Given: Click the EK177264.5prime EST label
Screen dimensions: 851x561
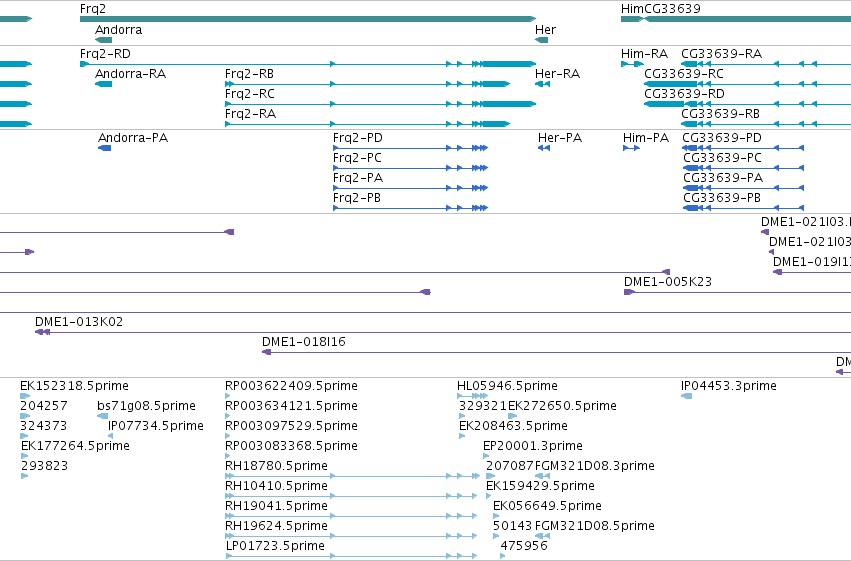Looking at the screenshot, I should point(75,446).
